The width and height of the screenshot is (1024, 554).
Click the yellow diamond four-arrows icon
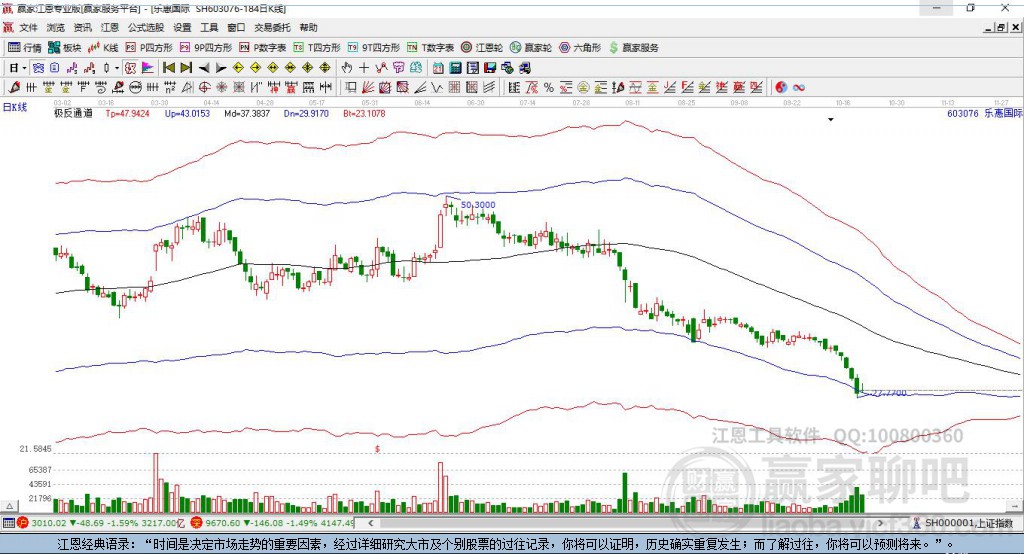click(x=307, y=68)
